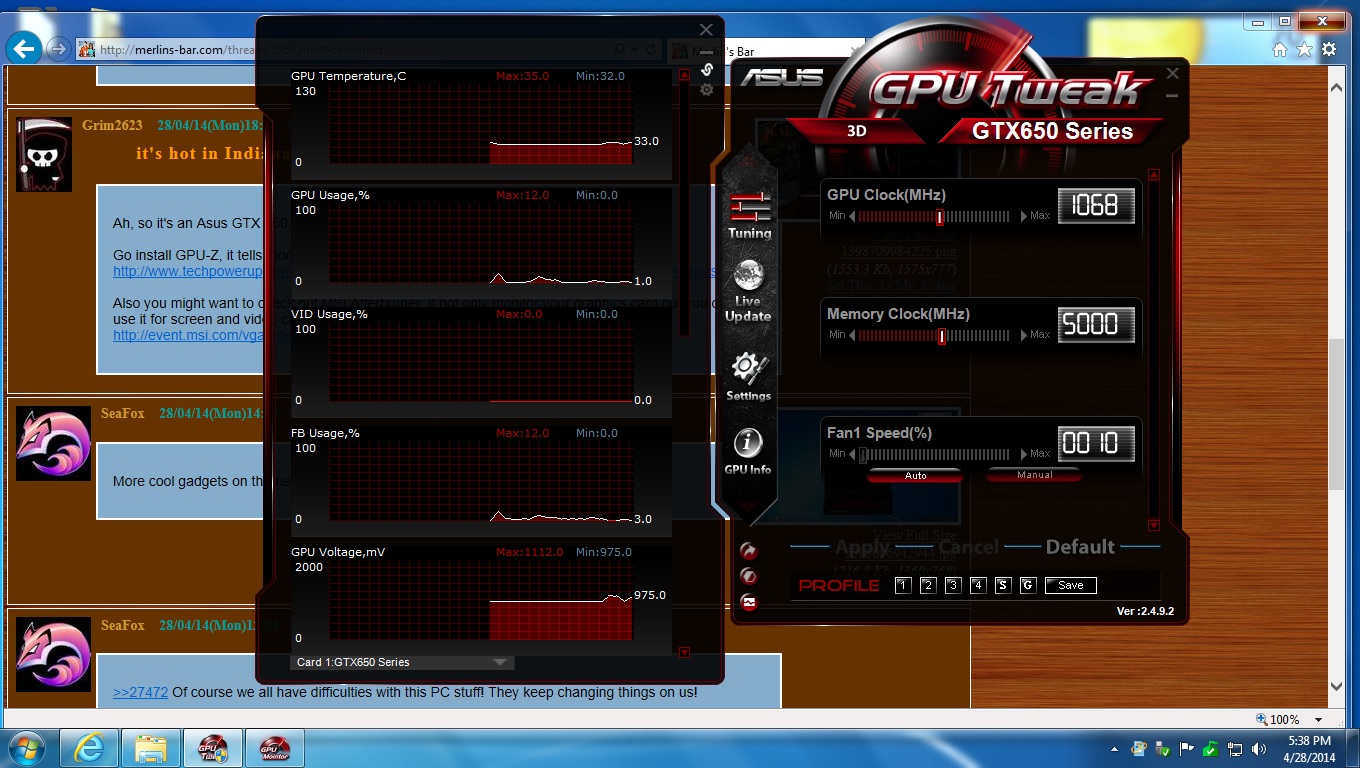Switch to GPU Tweak taskbar item
Screen dimensions: 1360x768
point(213,748)
